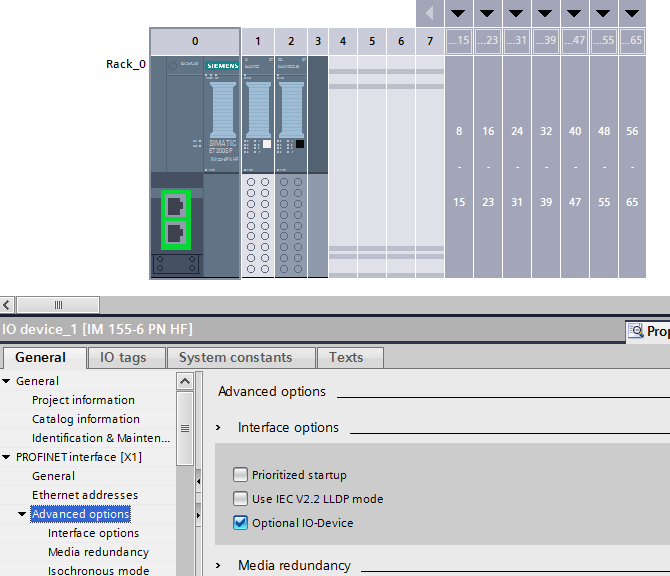
Task: Expand the slot group ...47 arrow
Action: tap(575, 13)
